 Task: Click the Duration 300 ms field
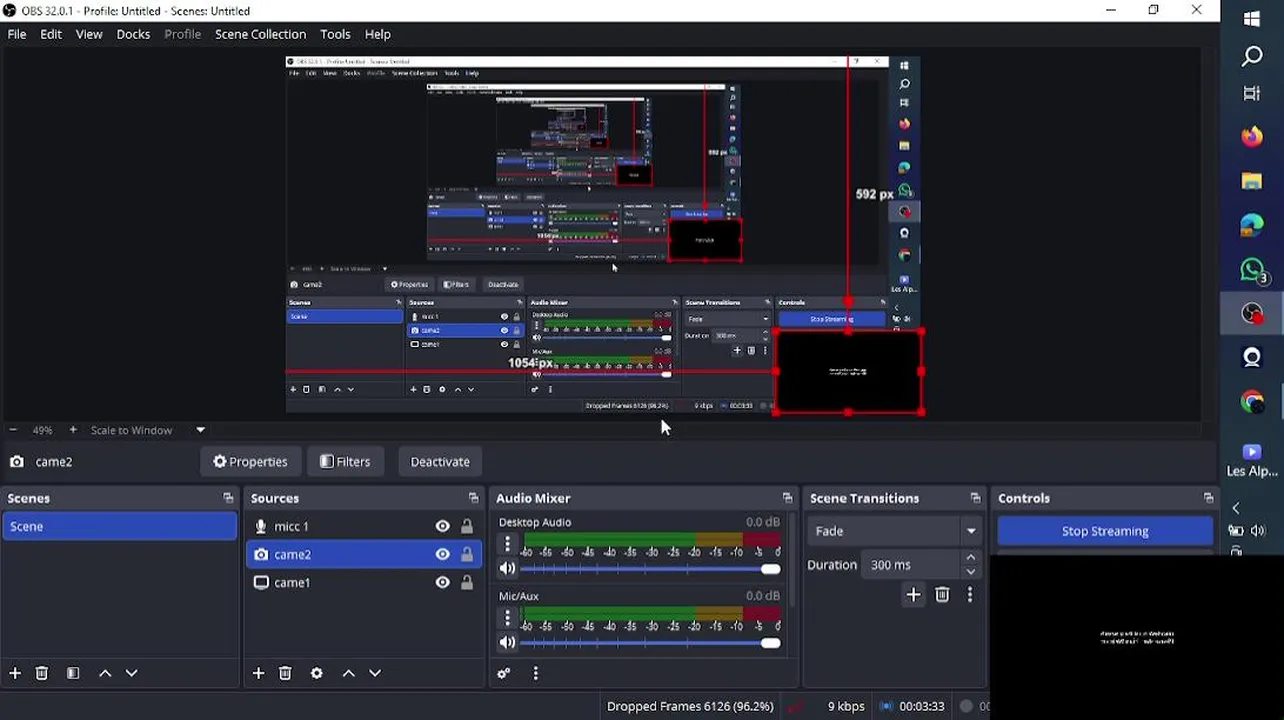click(x=913, y=565)
